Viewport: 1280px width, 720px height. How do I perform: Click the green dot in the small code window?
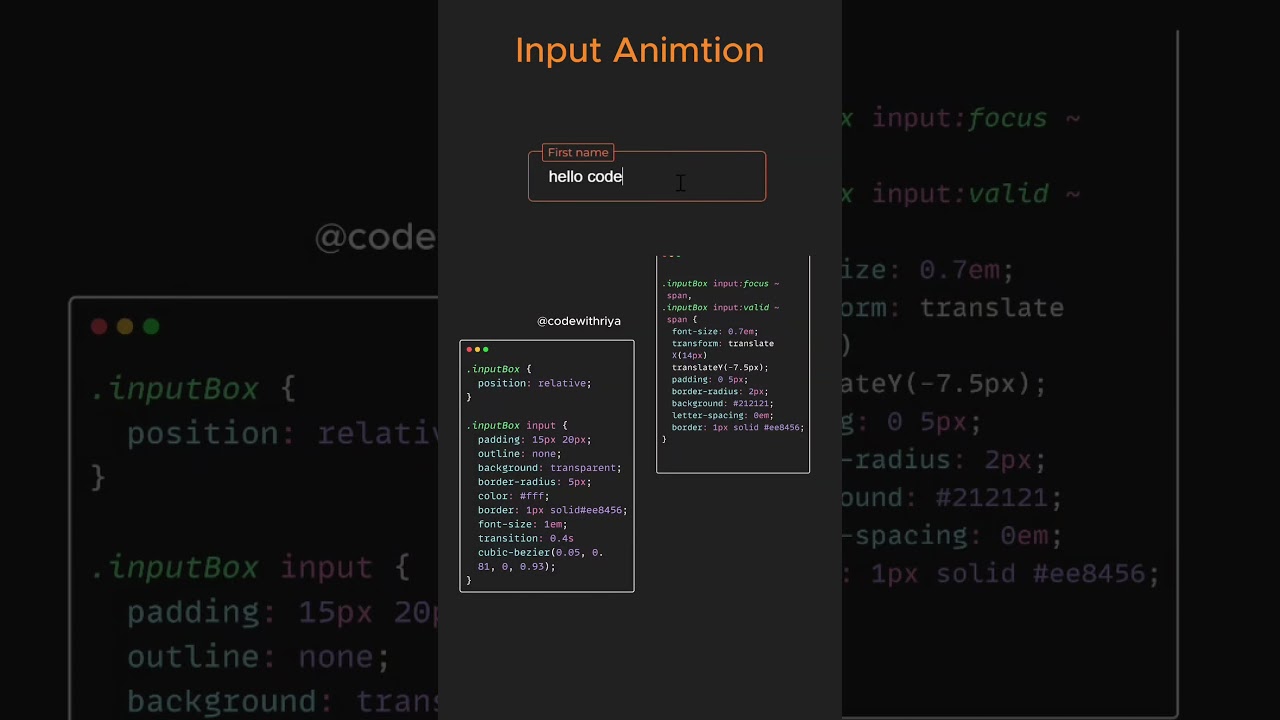click(485, 350)
